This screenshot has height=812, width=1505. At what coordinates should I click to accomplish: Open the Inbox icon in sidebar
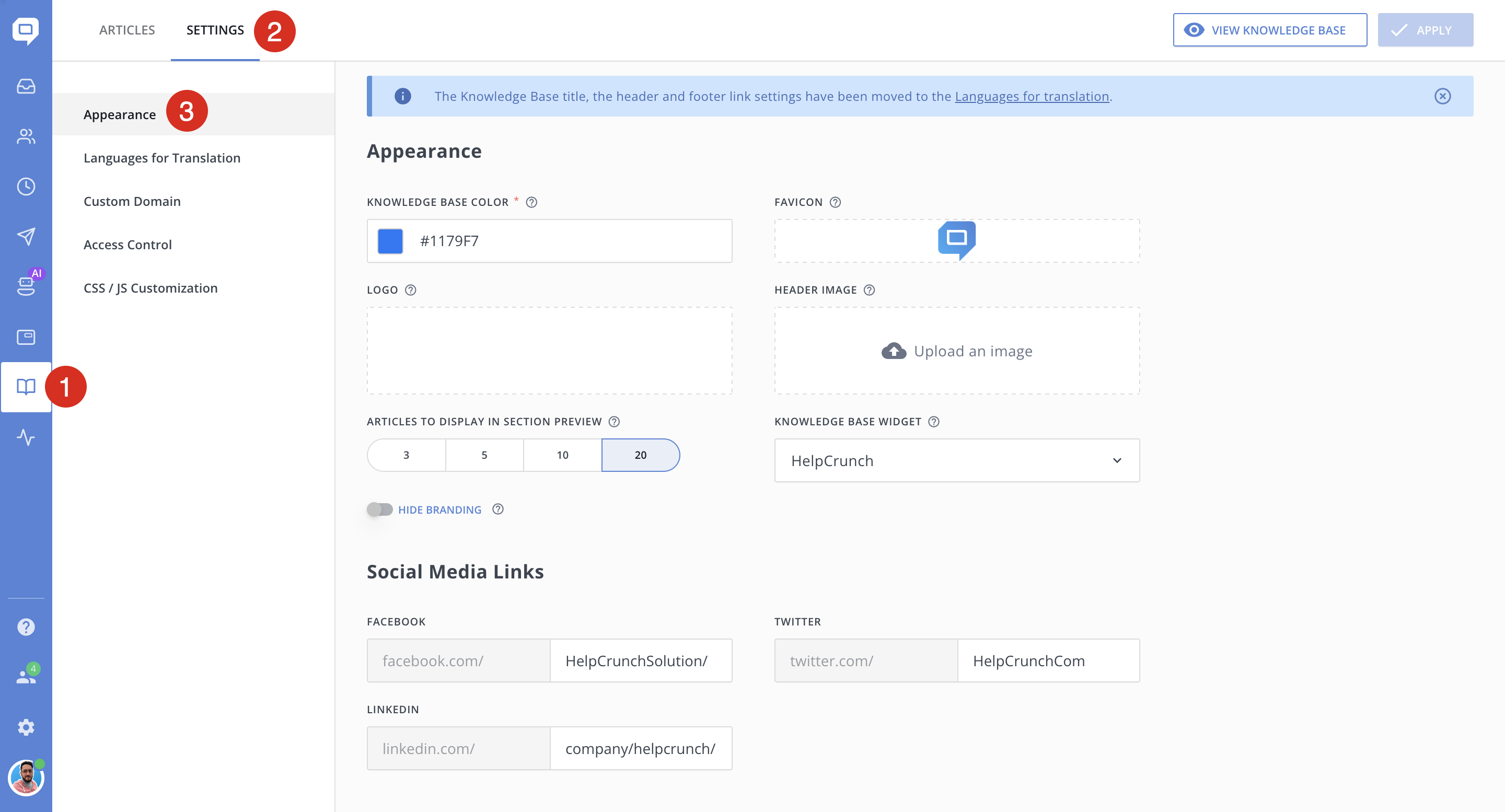pyautogui.click(x=26, y=86)
